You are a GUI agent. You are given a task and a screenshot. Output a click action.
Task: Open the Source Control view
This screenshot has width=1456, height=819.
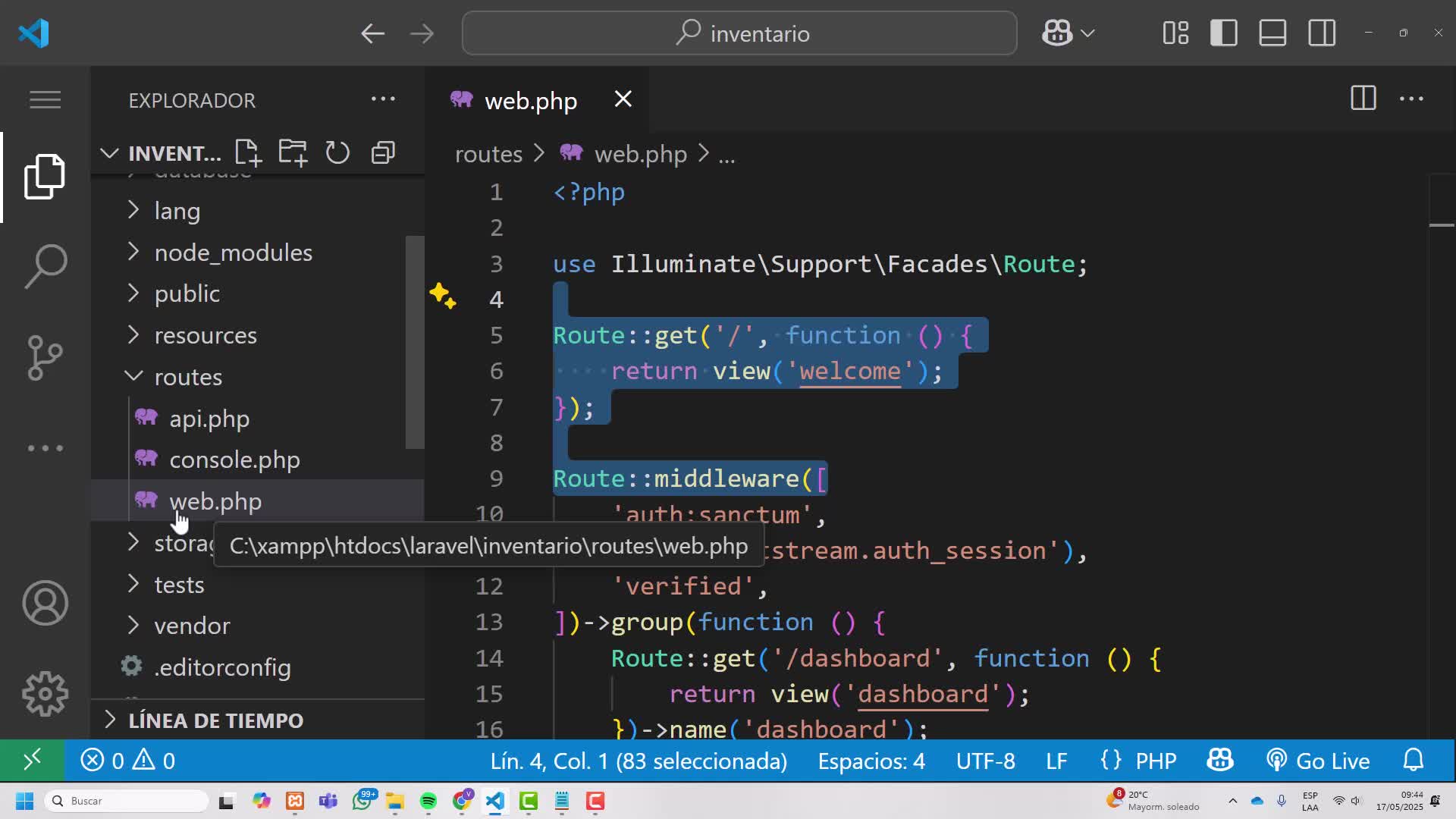point(45,357)
